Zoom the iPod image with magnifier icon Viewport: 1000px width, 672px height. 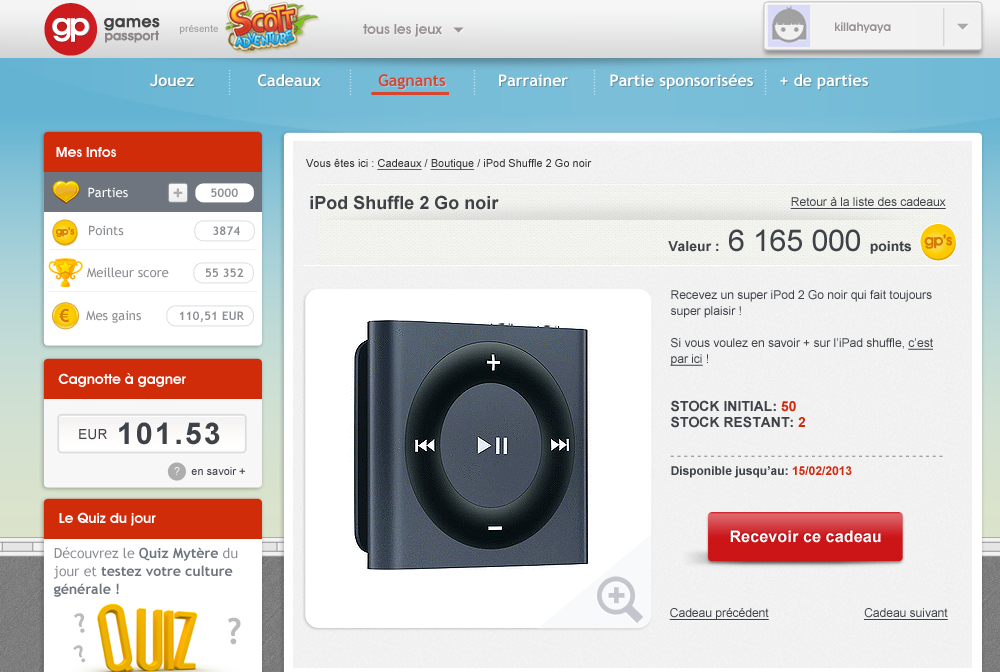point(619,599)
